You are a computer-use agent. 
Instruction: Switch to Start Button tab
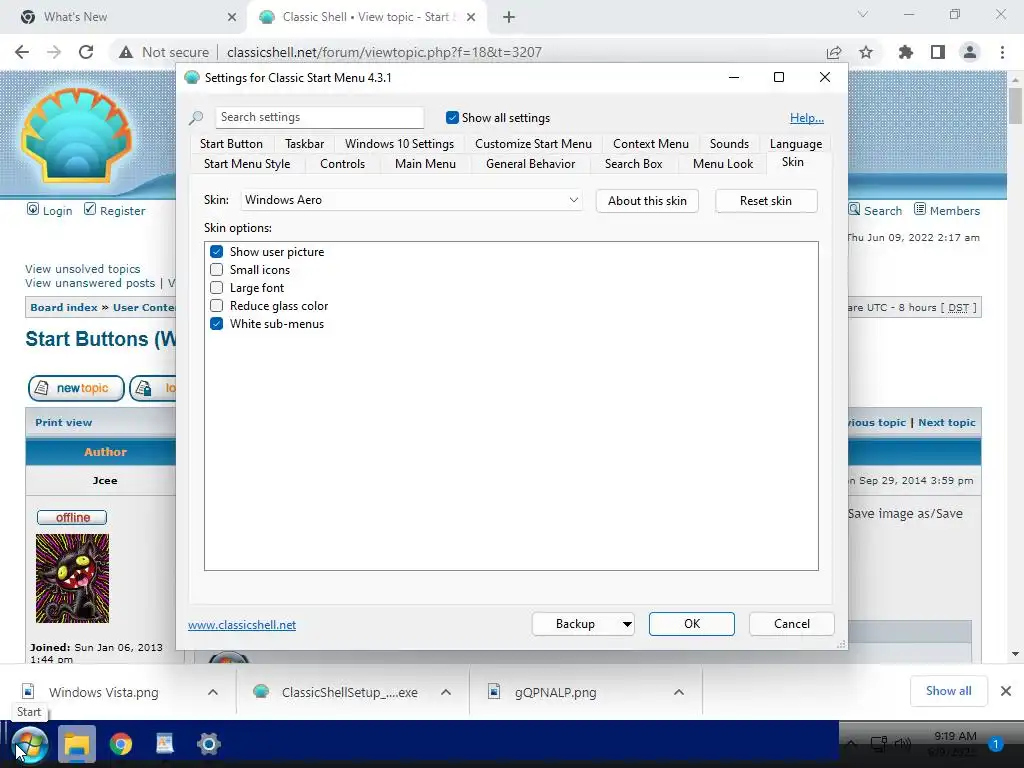click(x=231, y=144)
